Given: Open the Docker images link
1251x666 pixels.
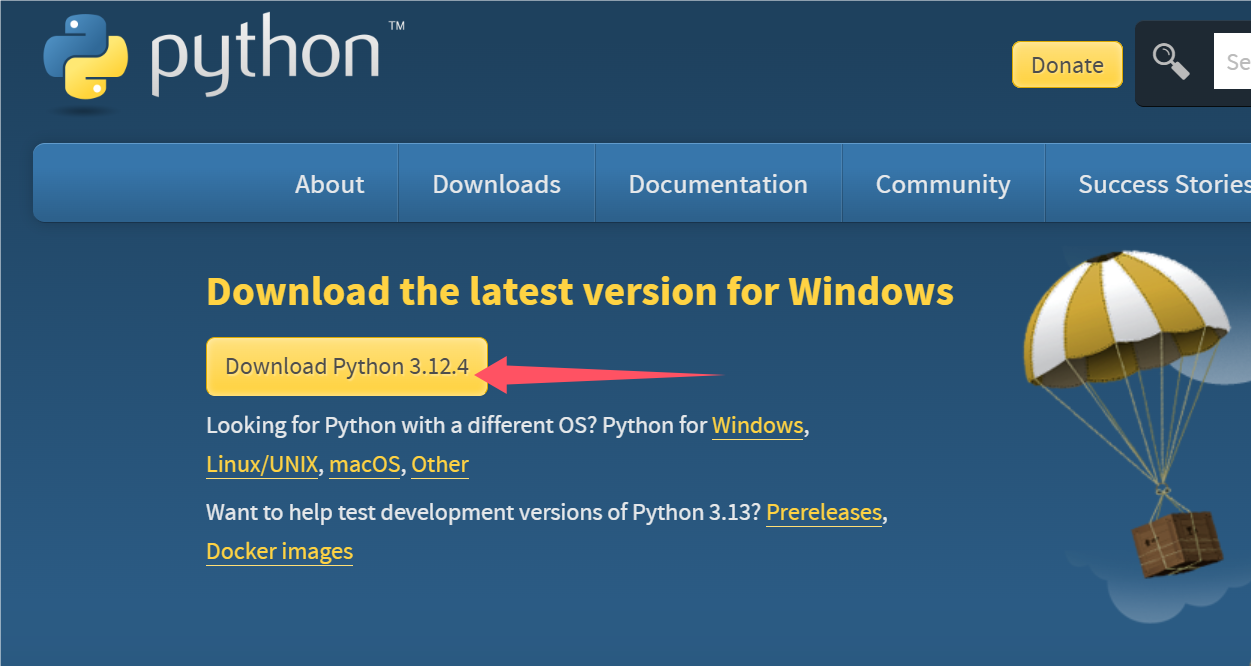Looking at the screenshot, I should [x=279, y=551].
